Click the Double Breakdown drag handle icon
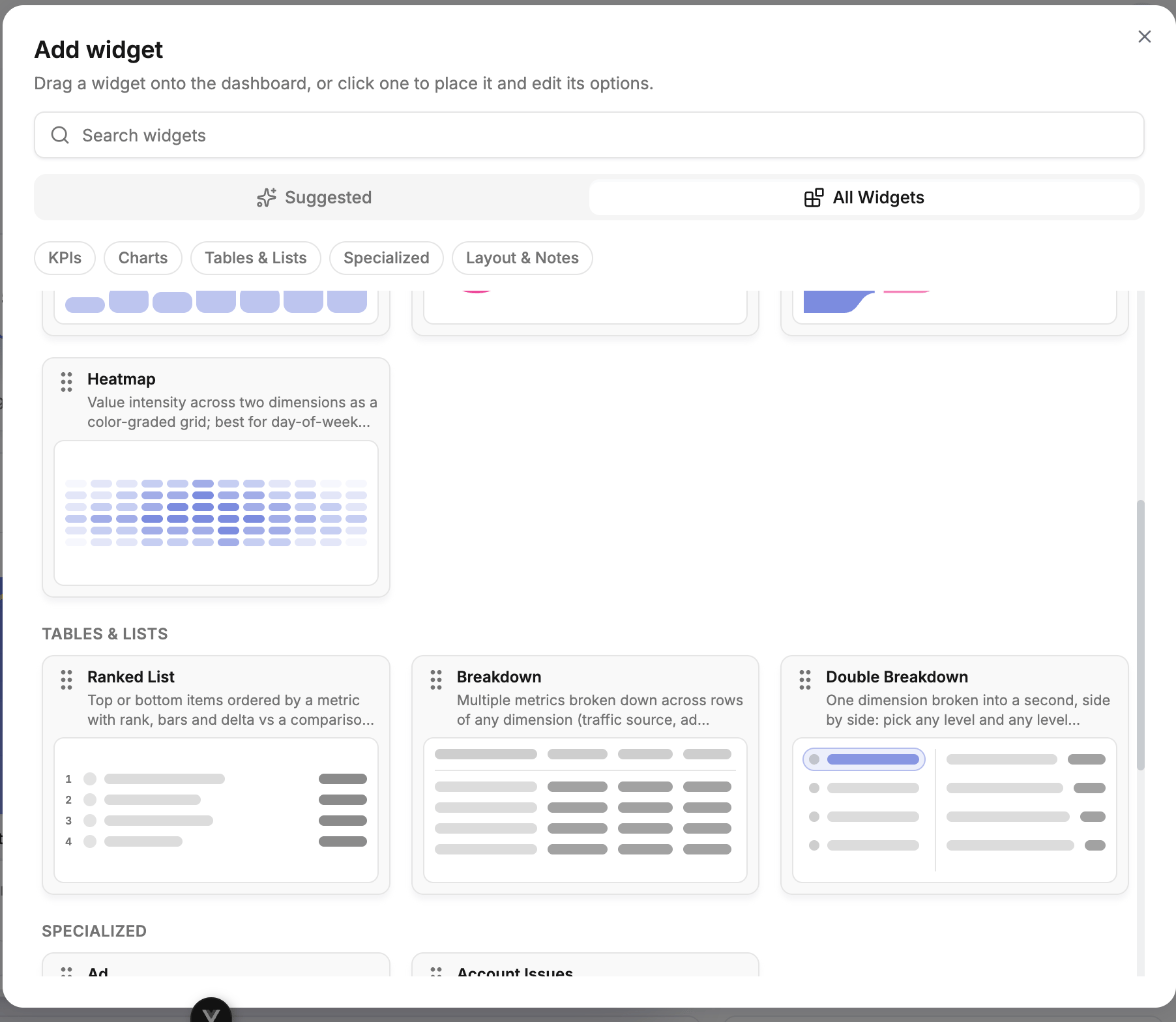This screenshot has width=1176, height=1022. coord(805,679)
